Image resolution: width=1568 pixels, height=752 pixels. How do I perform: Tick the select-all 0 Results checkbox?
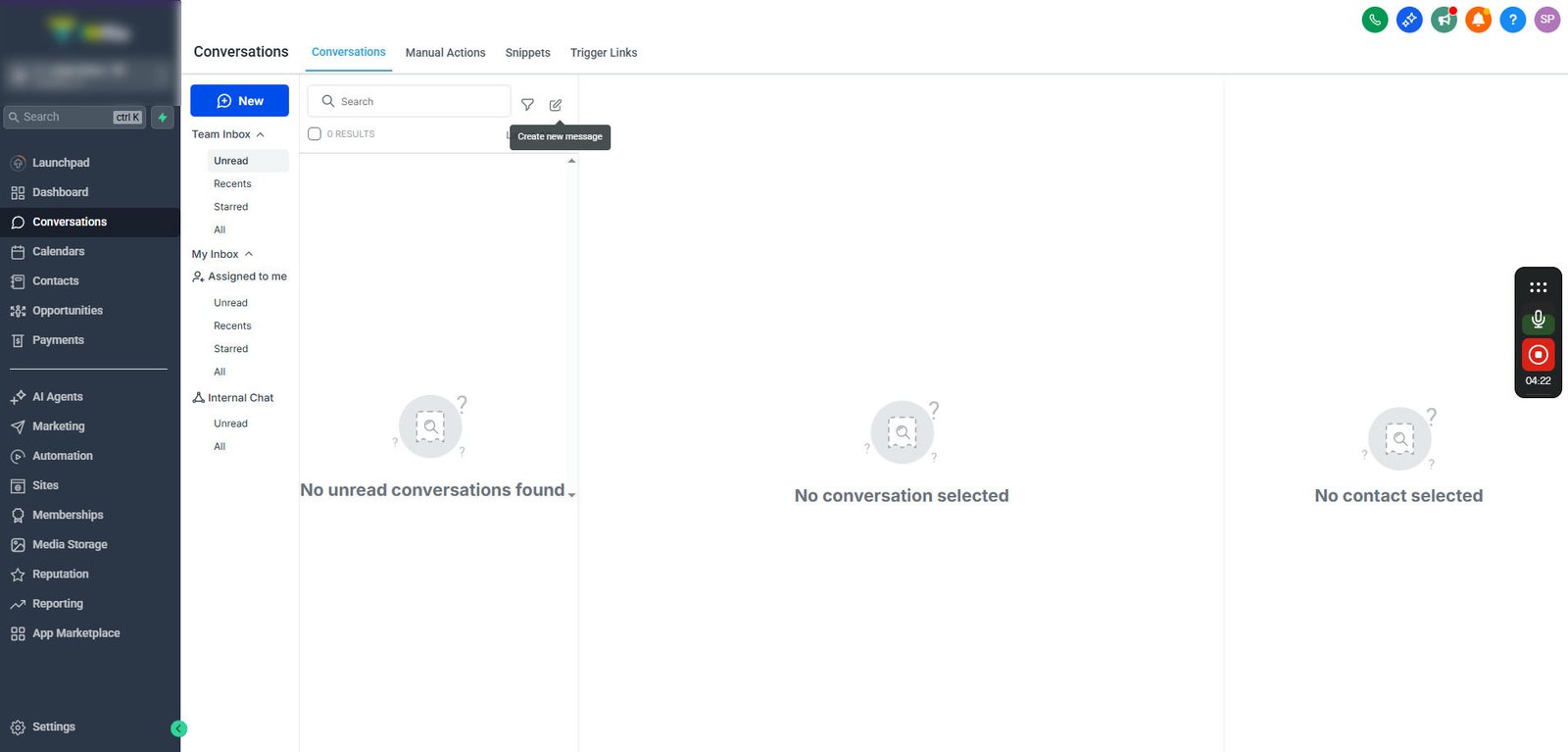click(315, 134)
